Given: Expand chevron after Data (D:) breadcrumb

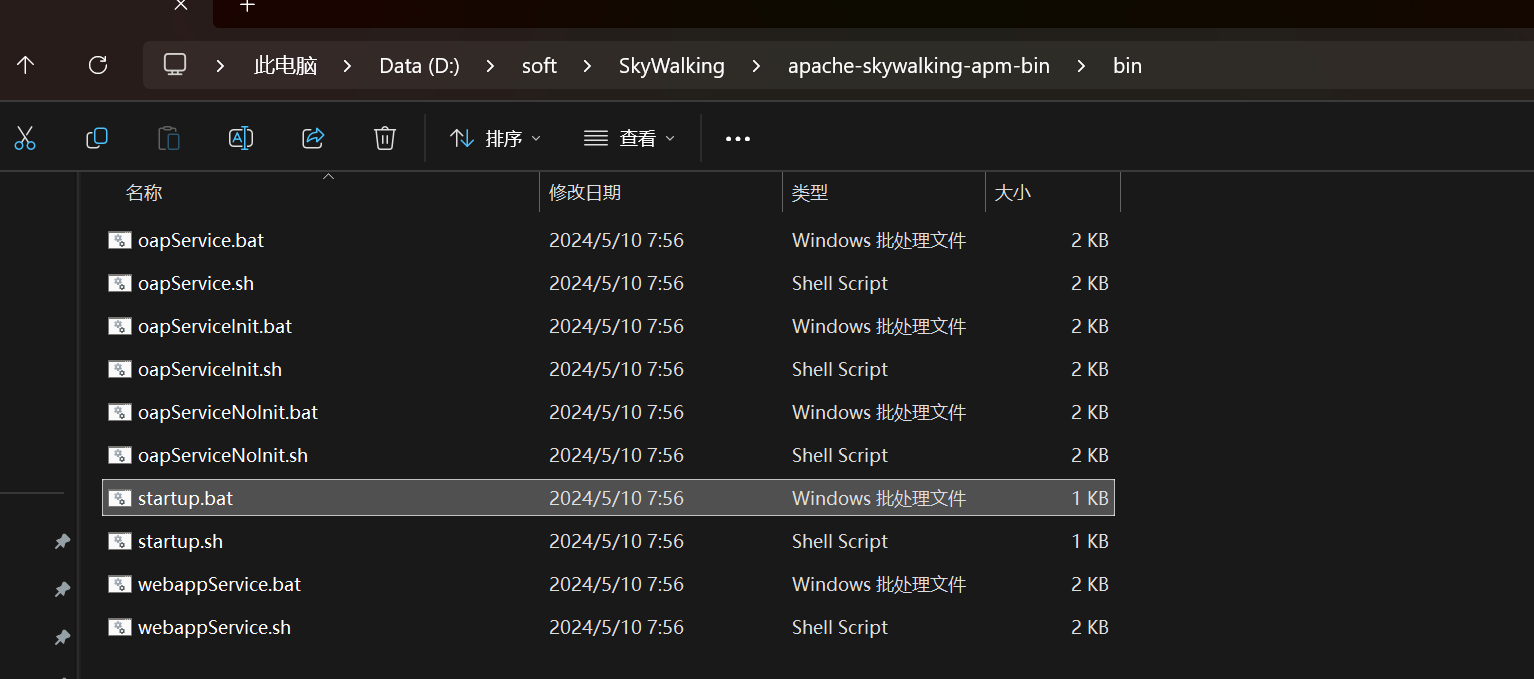Looking at the screenshot, I should 490,66.
